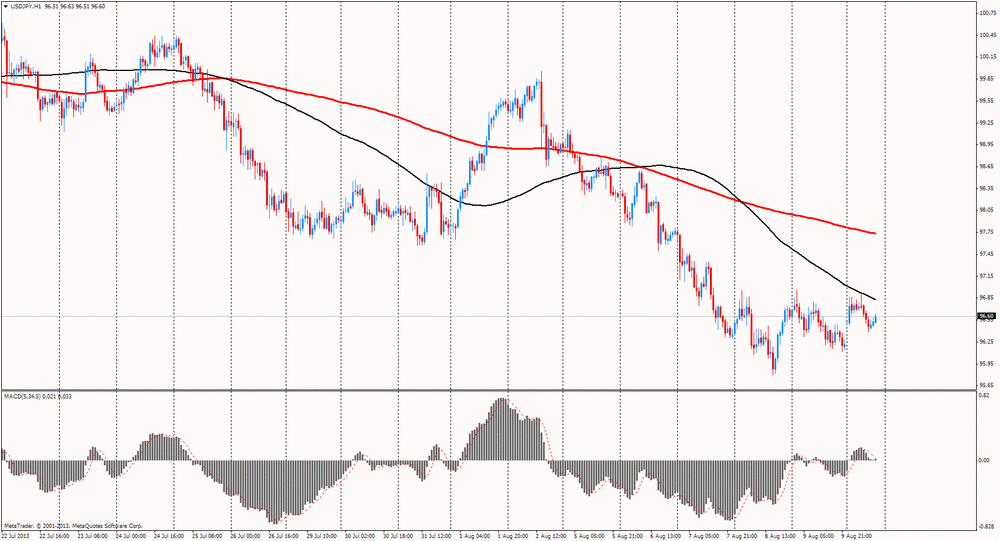Click the 97.75 price scale label
Image resolution: width=1000 pixels, height=541 pixels.
click(x=987, y=232)
